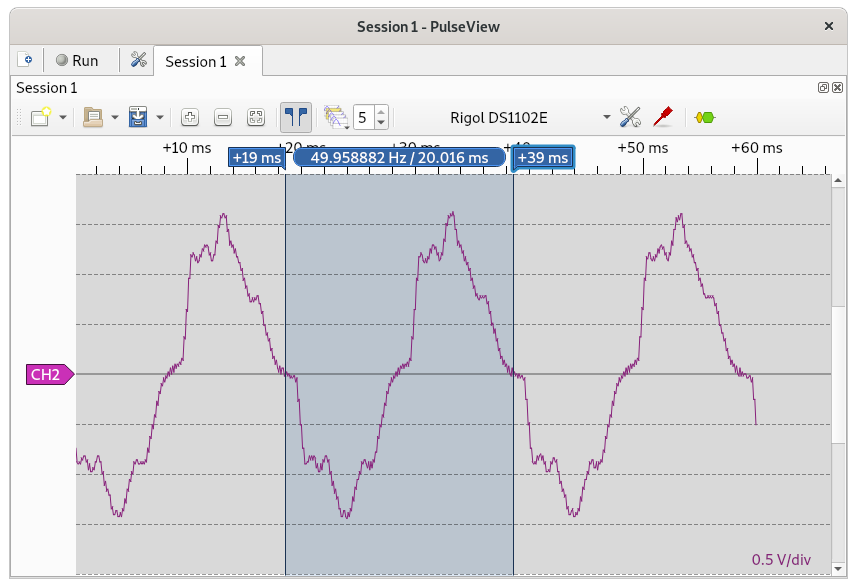This screenshot has width=857, height=588.
Task: Expand the new view dropdown arrow
Action: [x=63, y=117]
